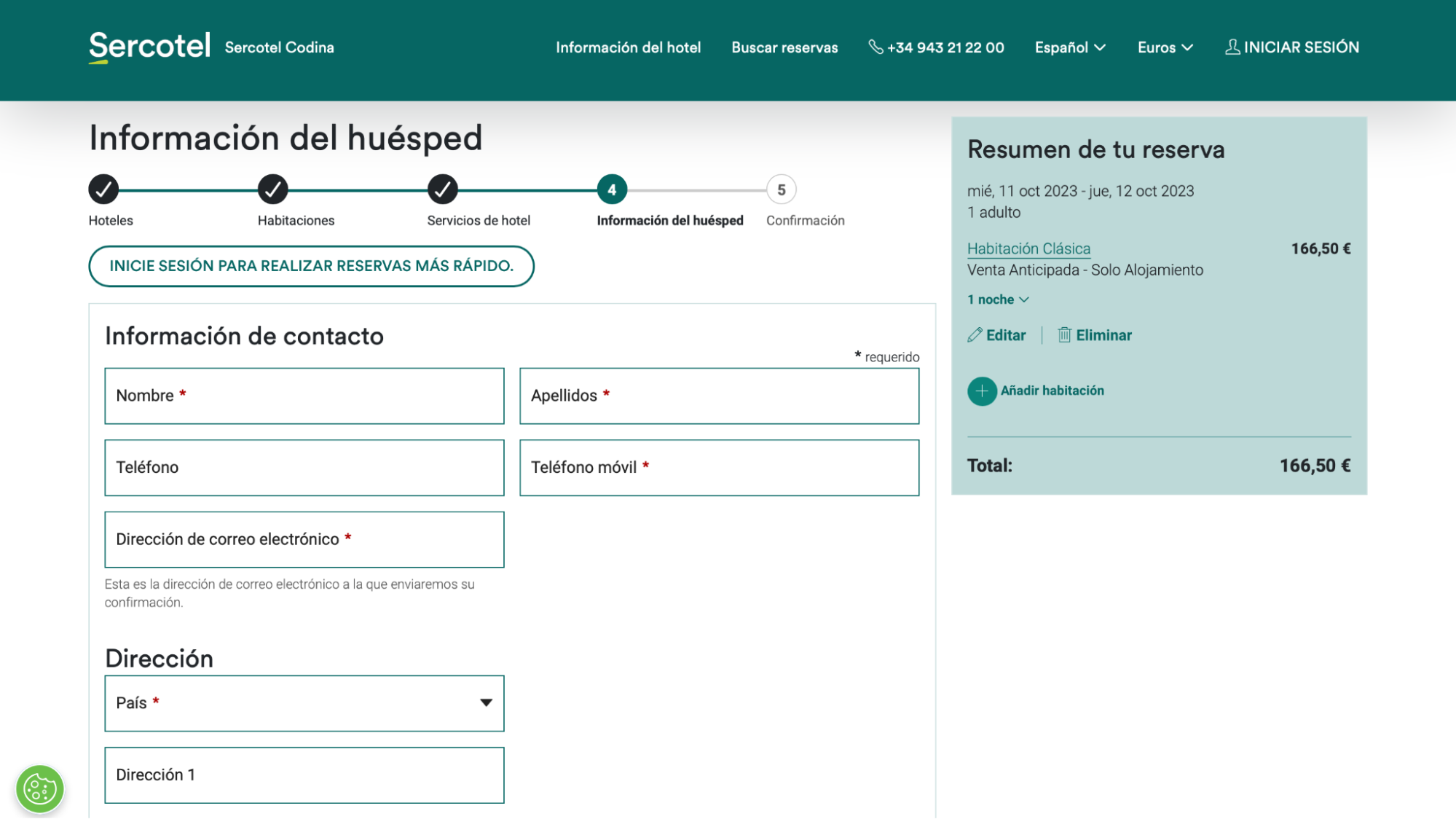Click the user icon beside Iniciar Sesión
1456x819 pixels.
coord(1232,47)
